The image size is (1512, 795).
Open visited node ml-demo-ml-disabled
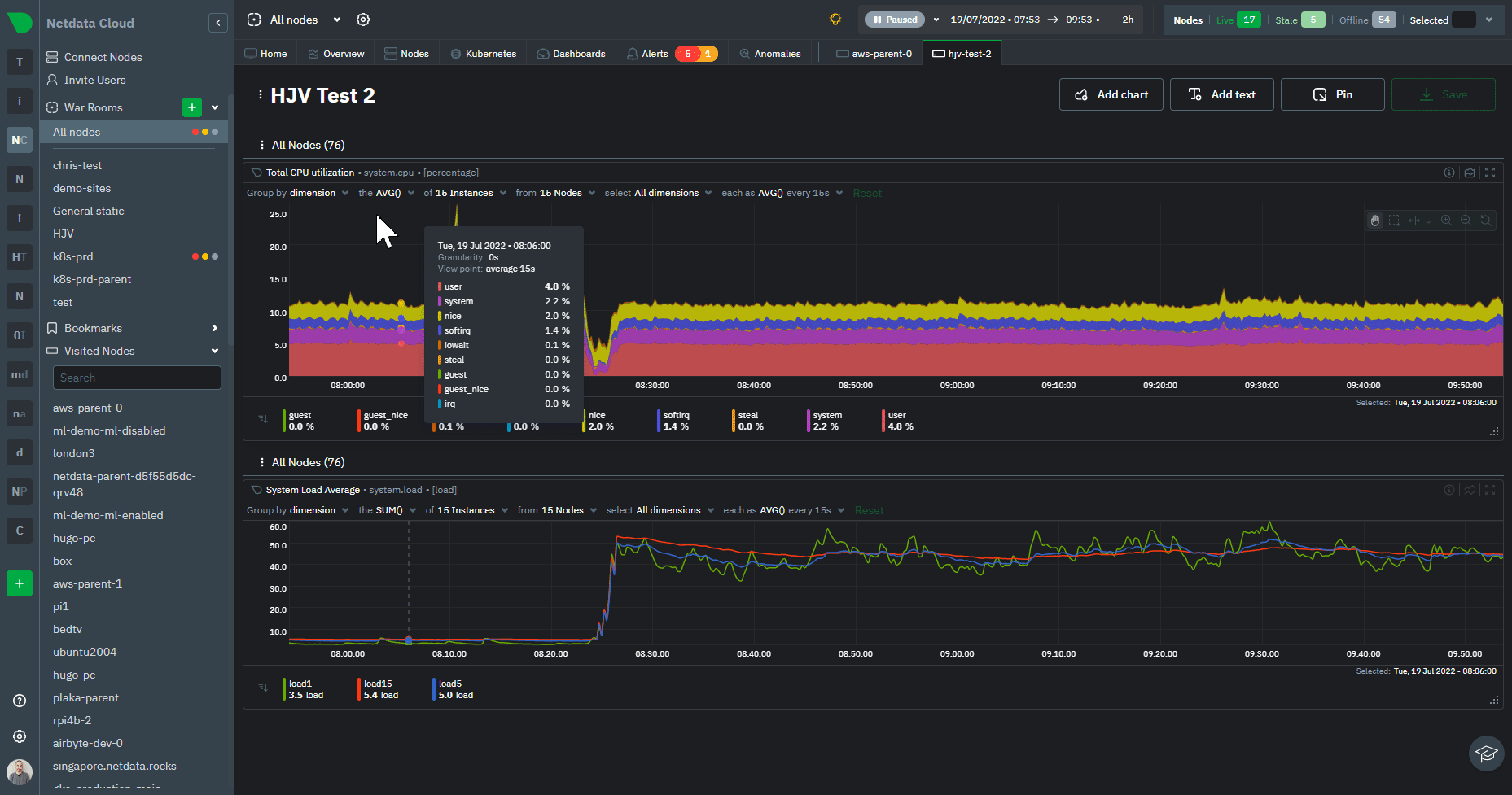tap(109, 430)
